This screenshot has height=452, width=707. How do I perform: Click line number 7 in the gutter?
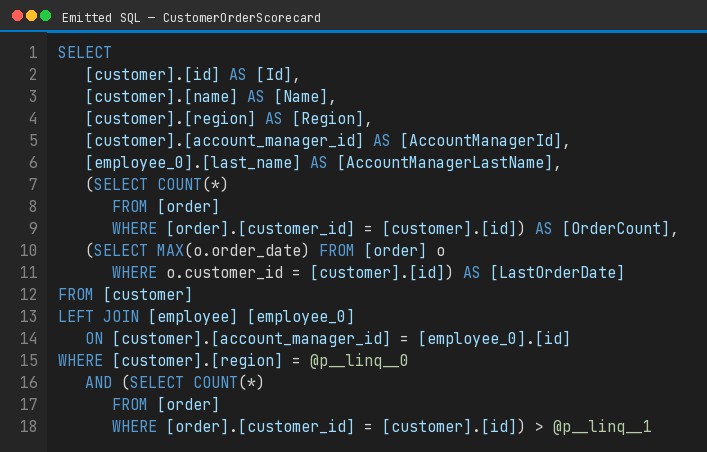pyautogui.click(x=33, y=184)
